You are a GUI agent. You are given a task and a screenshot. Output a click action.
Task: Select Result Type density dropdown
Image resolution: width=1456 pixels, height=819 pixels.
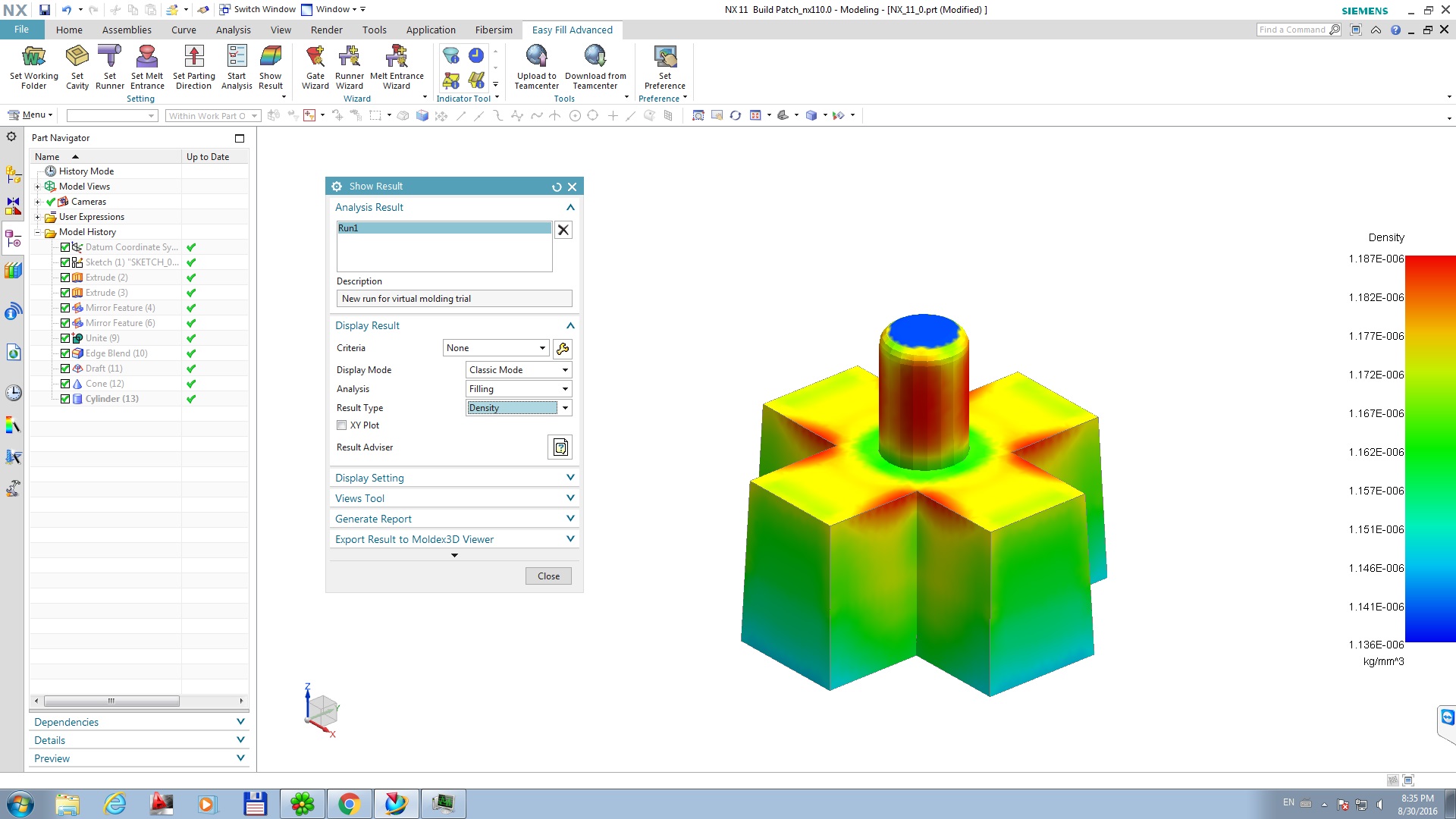click(517, 407)
